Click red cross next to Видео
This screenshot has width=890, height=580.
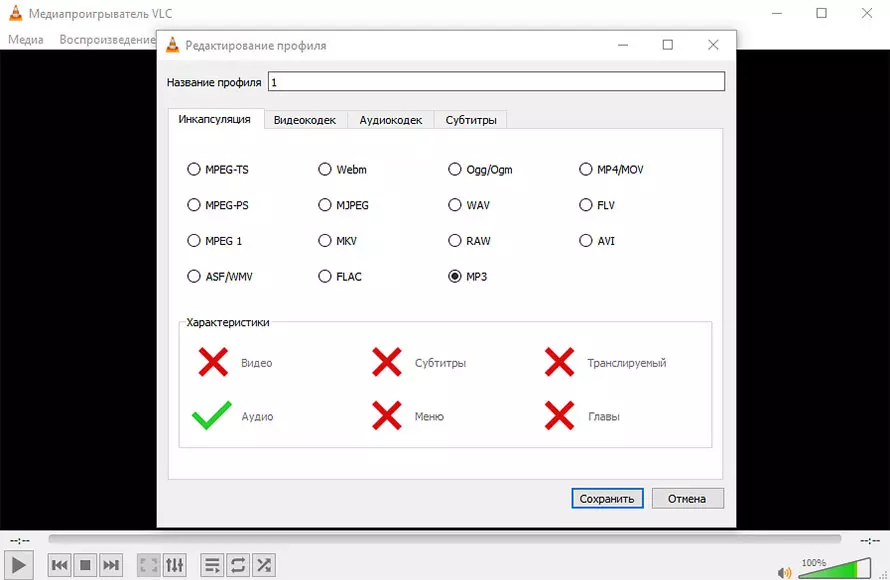213,362
